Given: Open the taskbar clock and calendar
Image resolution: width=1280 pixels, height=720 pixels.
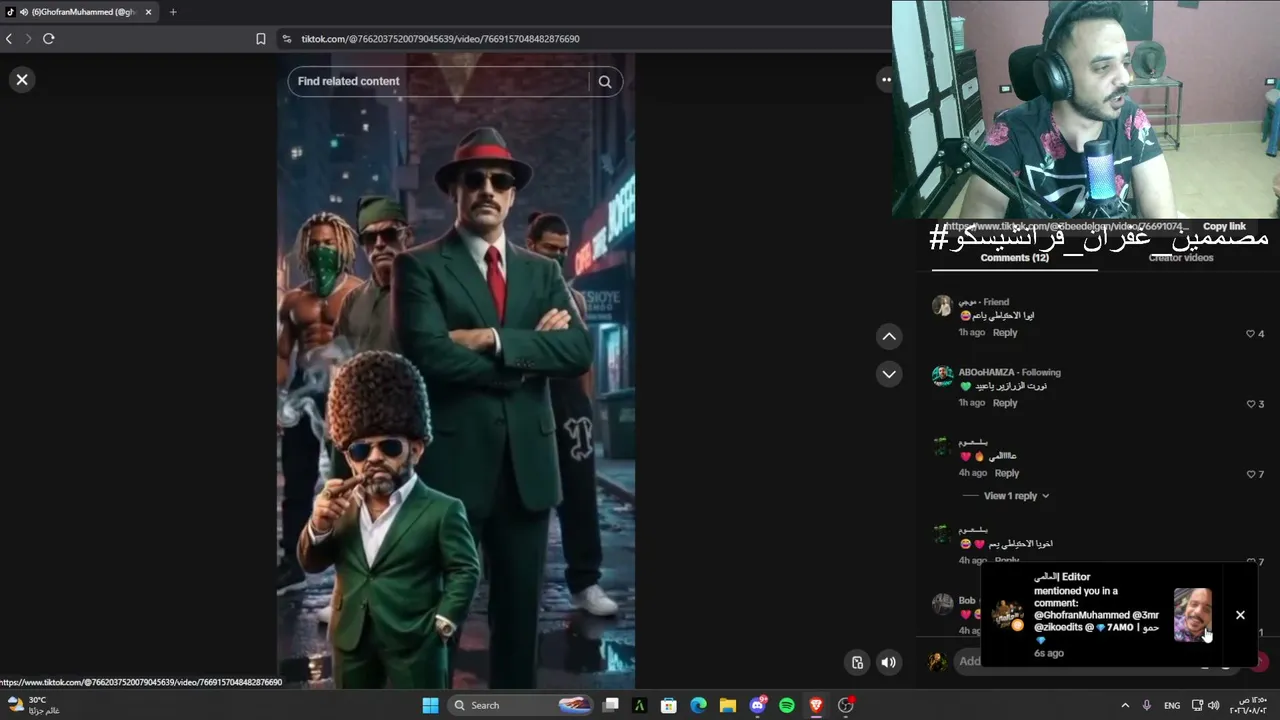Looking at the screenshot, I should (1250, 705).
